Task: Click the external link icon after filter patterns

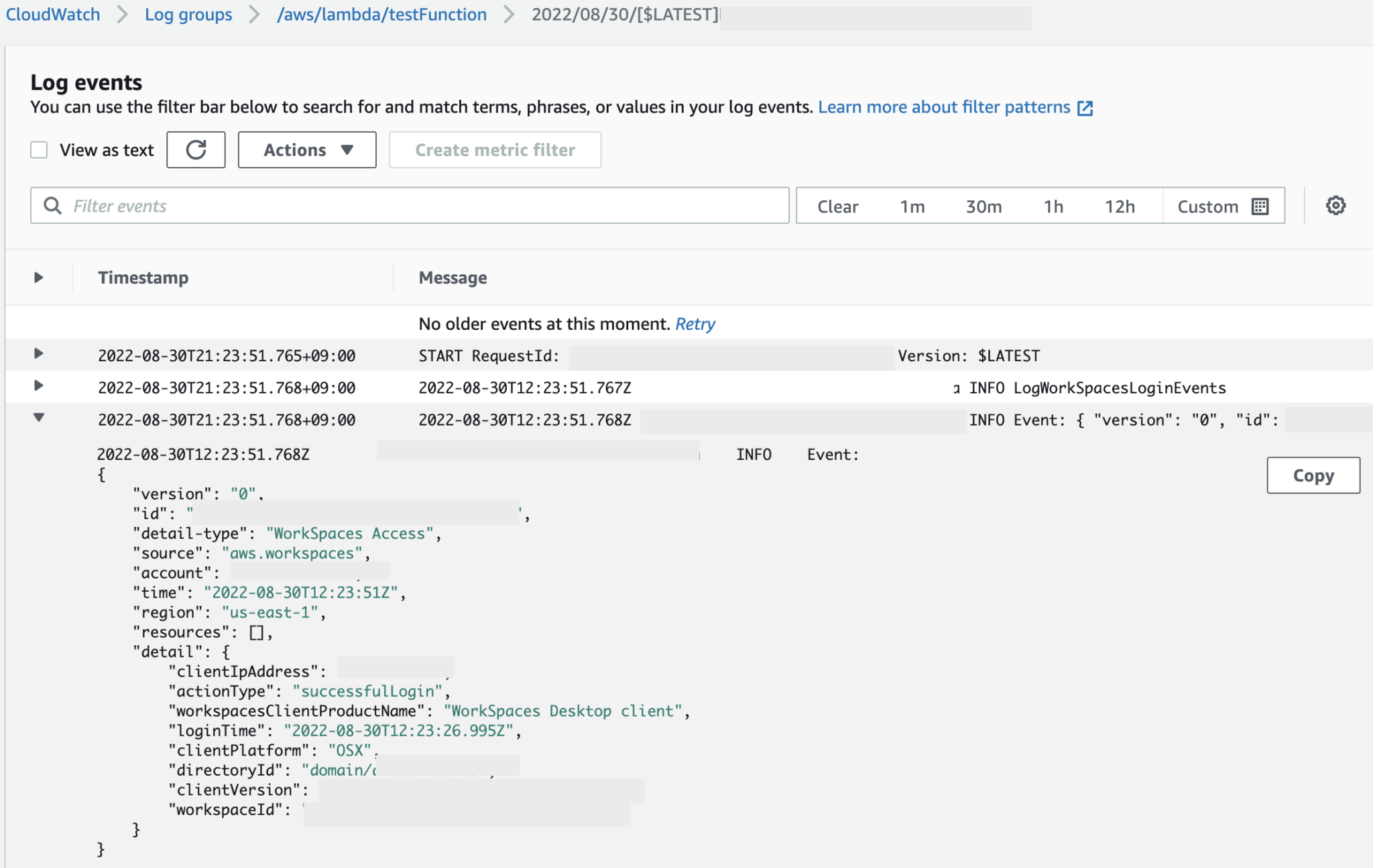Action: click(1086, 107)
